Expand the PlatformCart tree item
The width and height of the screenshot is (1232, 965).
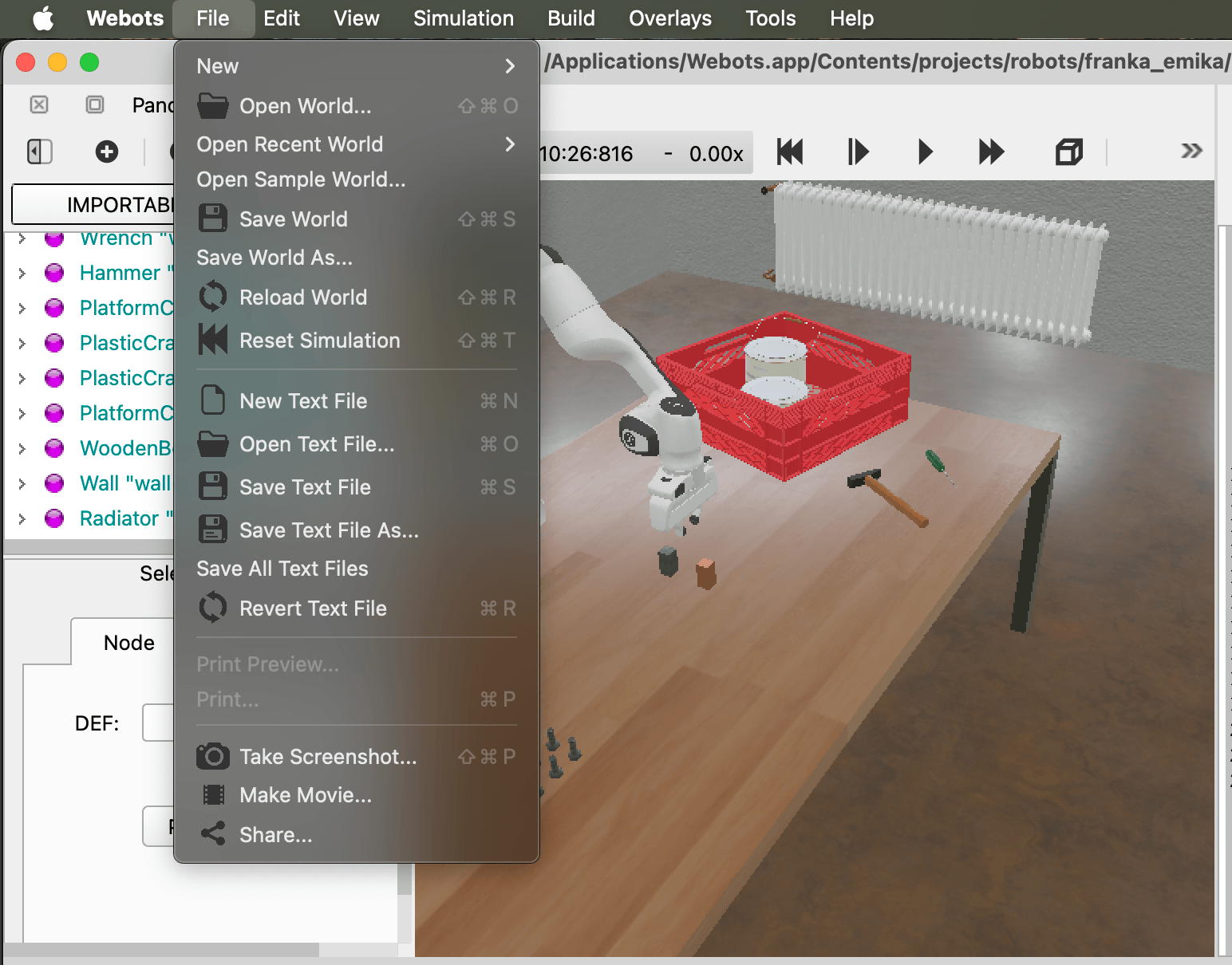point(20,308)
